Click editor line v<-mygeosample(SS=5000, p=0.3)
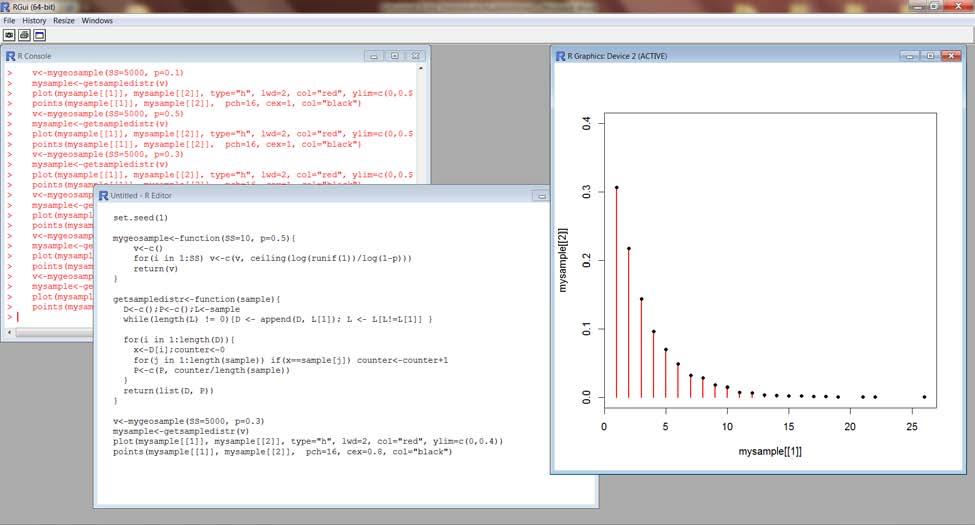This screenshot has width=975, height=525. [188, 421]
